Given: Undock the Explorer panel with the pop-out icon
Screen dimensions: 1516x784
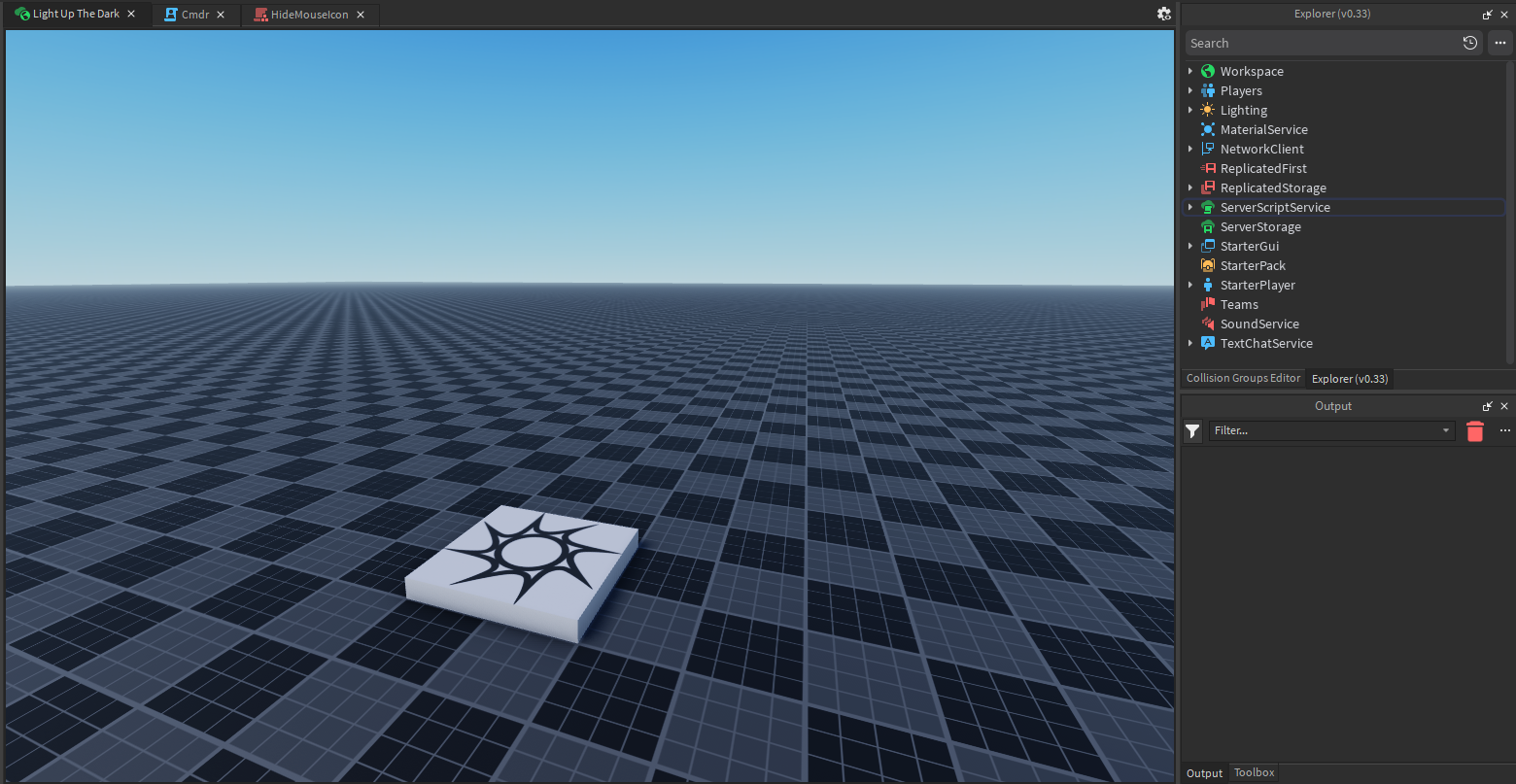Looking at the screenshot, I should coord(1487,15).
